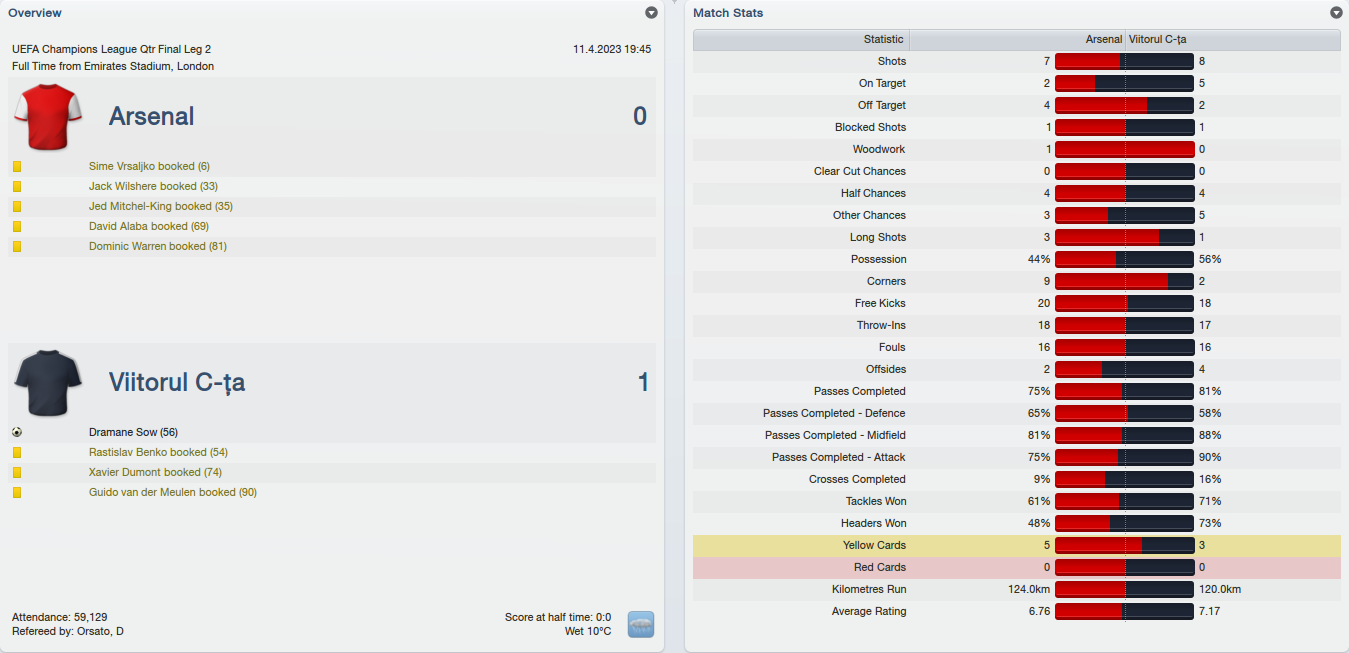Image resolution: width=1349 pixels, height=653 pixels.
Task: Select the Arsenal team name
Action: [x=151, y=117]
